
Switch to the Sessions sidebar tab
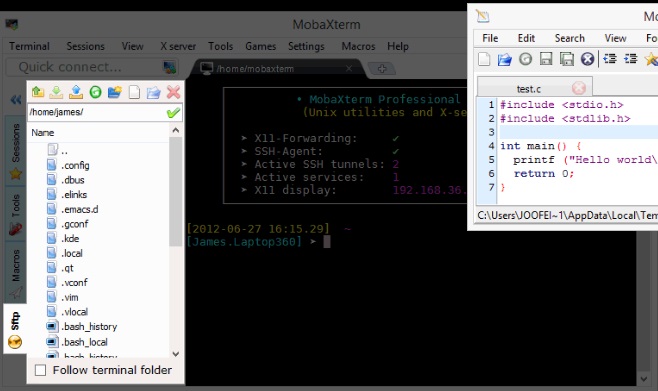click(x=16, y=150)
